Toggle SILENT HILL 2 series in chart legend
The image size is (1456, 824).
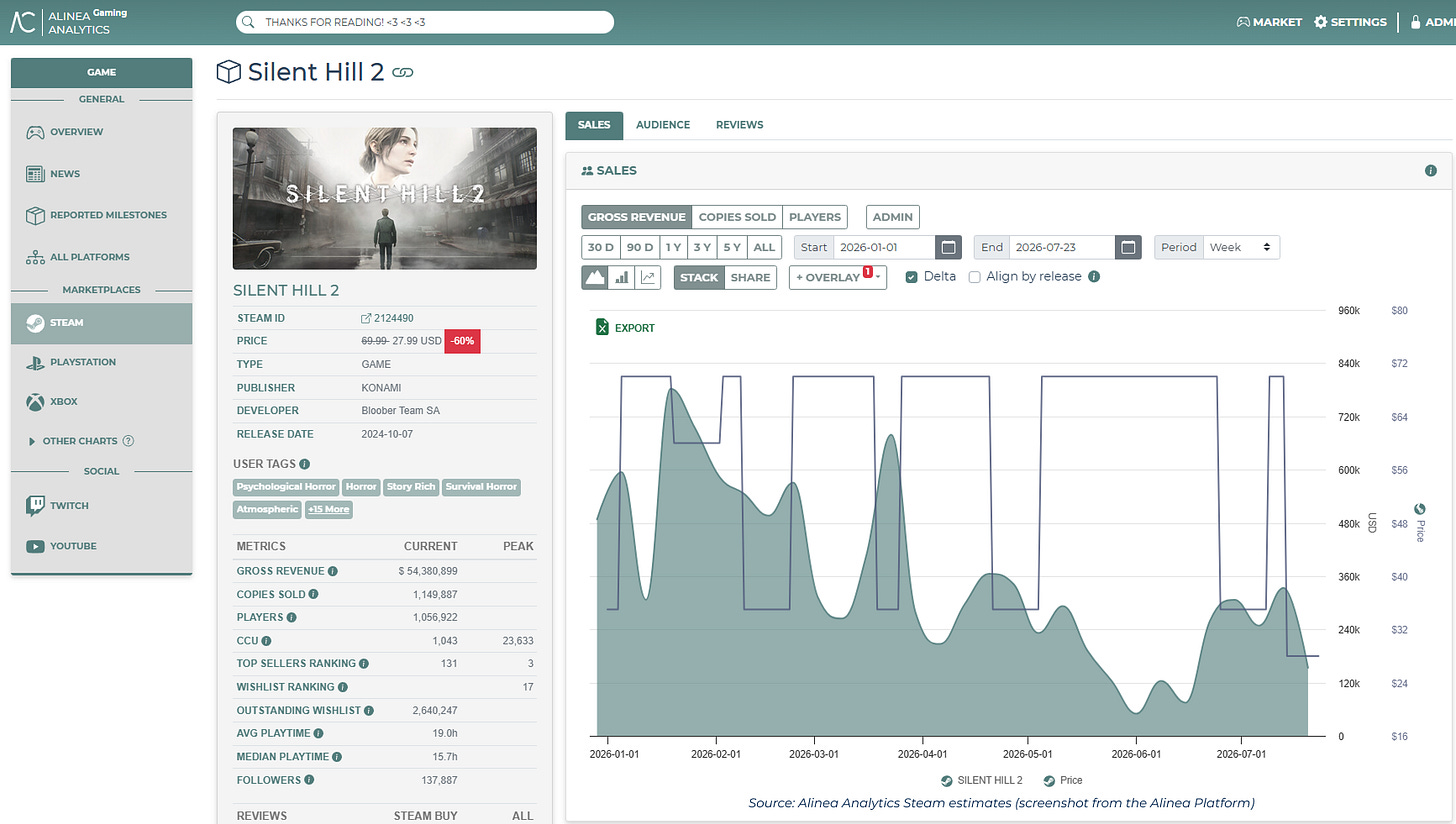pyautogui.click(x=982, y=780)
